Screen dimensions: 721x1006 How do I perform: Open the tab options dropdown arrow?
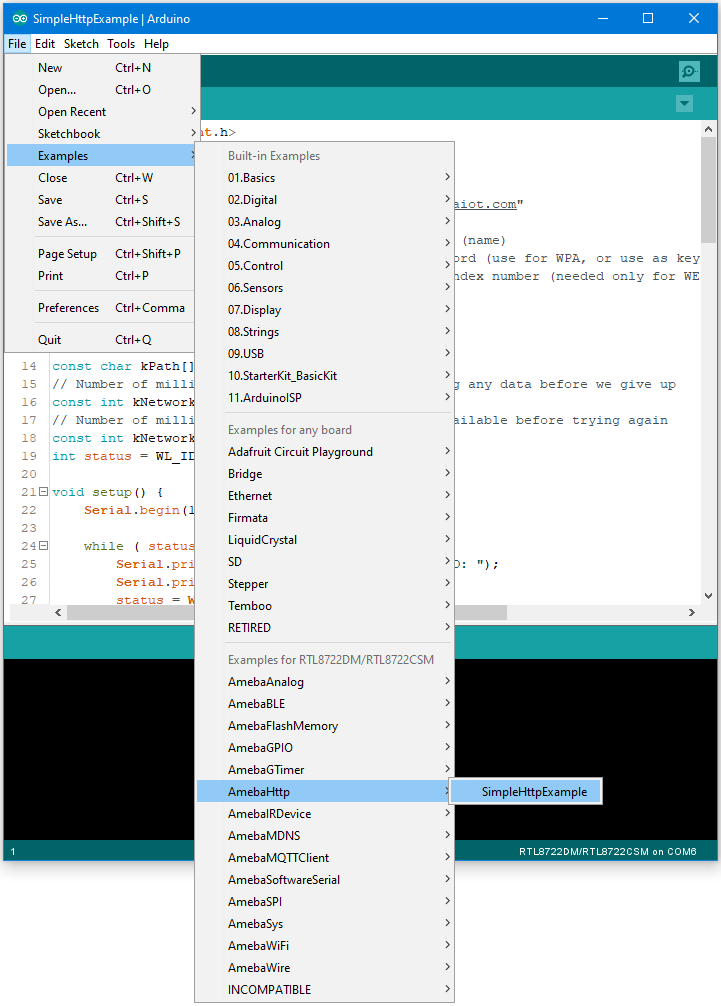coord(684,103)
